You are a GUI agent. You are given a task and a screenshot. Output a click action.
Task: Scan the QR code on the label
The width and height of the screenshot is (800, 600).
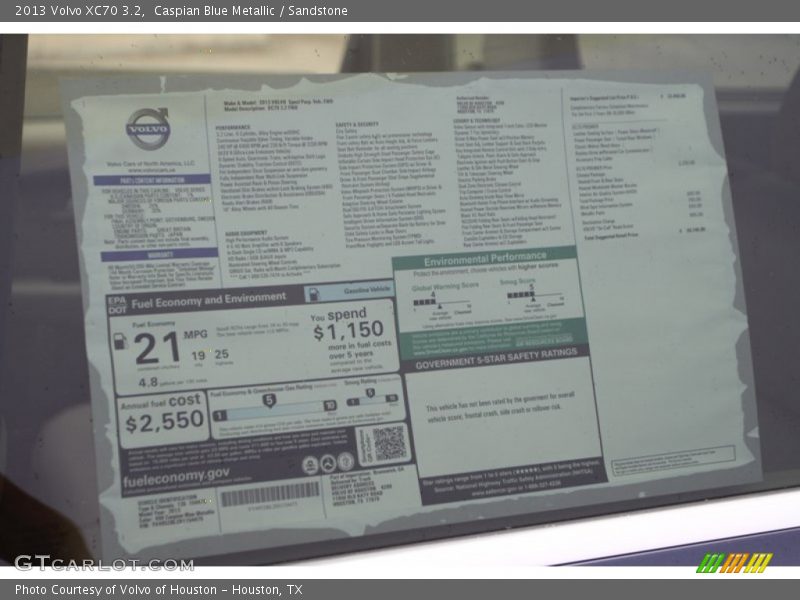pyautogui.click(x=388, y=441)
